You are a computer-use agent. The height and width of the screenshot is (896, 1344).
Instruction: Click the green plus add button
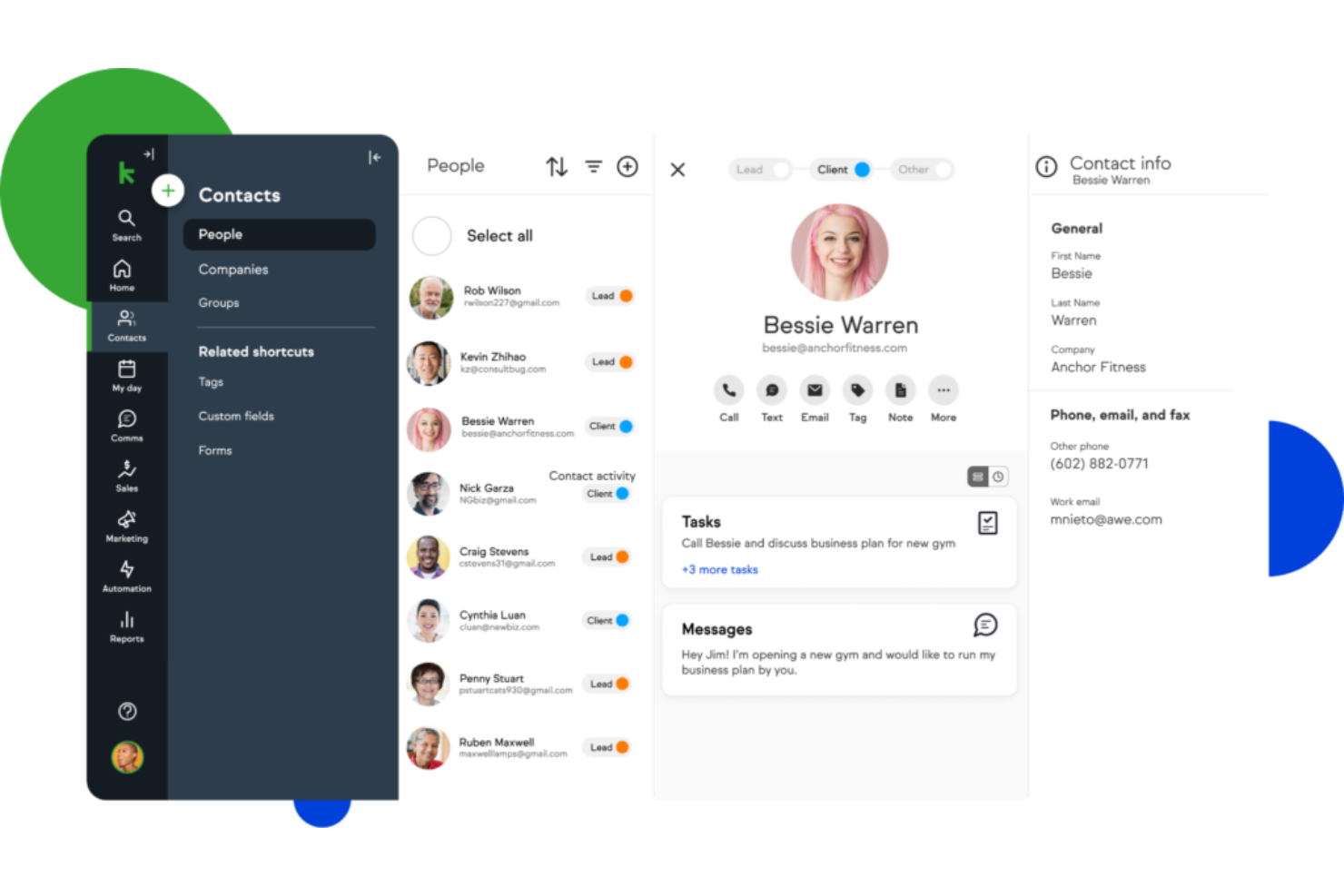tap(168, 190)
